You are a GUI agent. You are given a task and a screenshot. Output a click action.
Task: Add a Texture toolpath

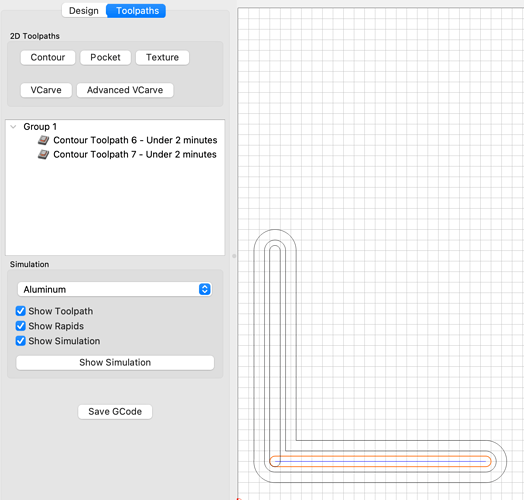click(x=162, y=57)
